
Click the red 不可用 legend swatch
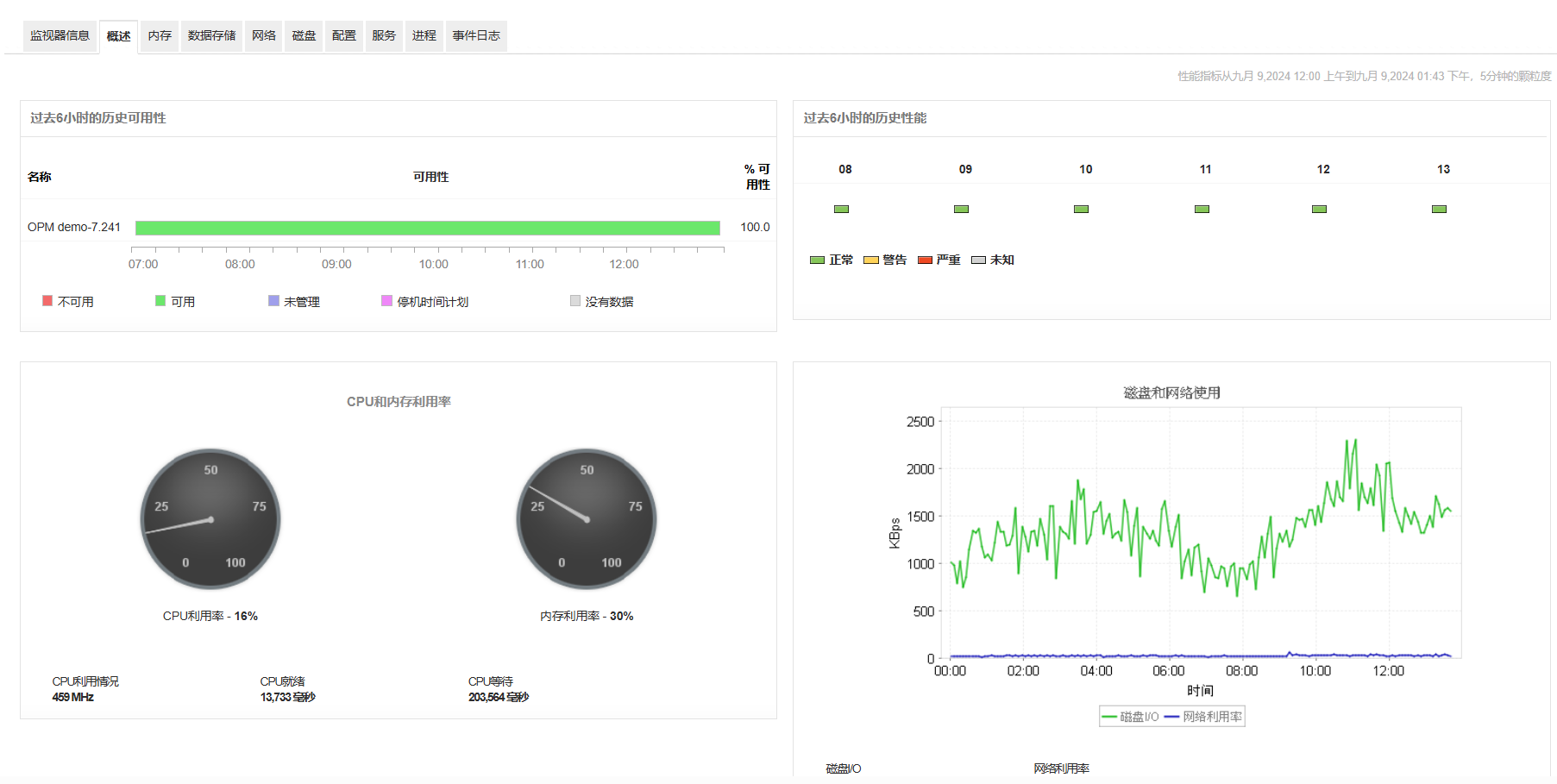point(47,301)
